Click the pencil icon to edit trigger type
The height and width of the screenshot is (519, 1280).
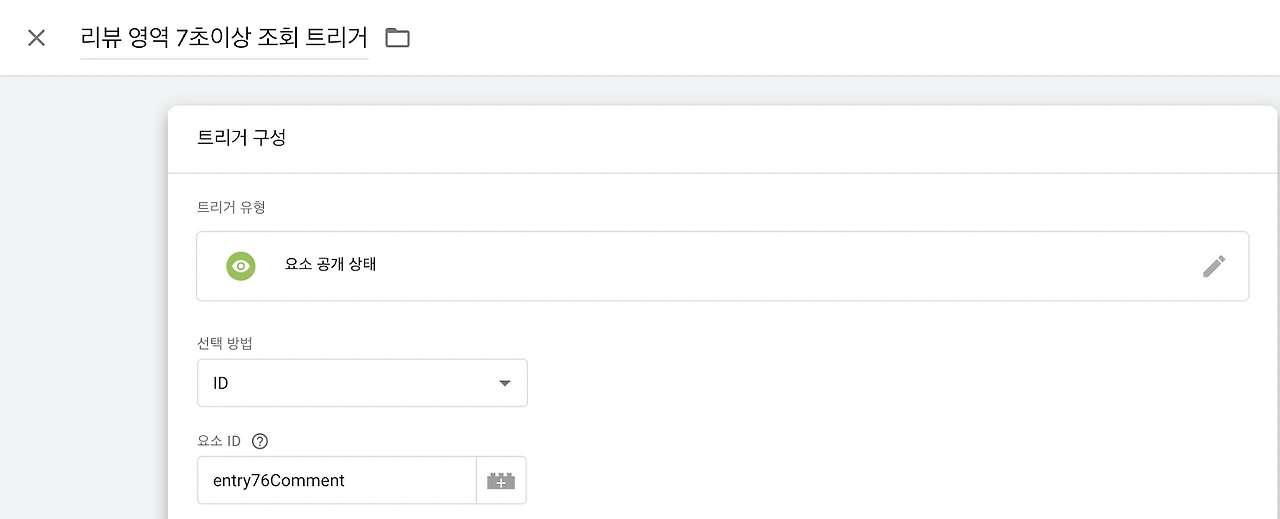click(1213, 266)
